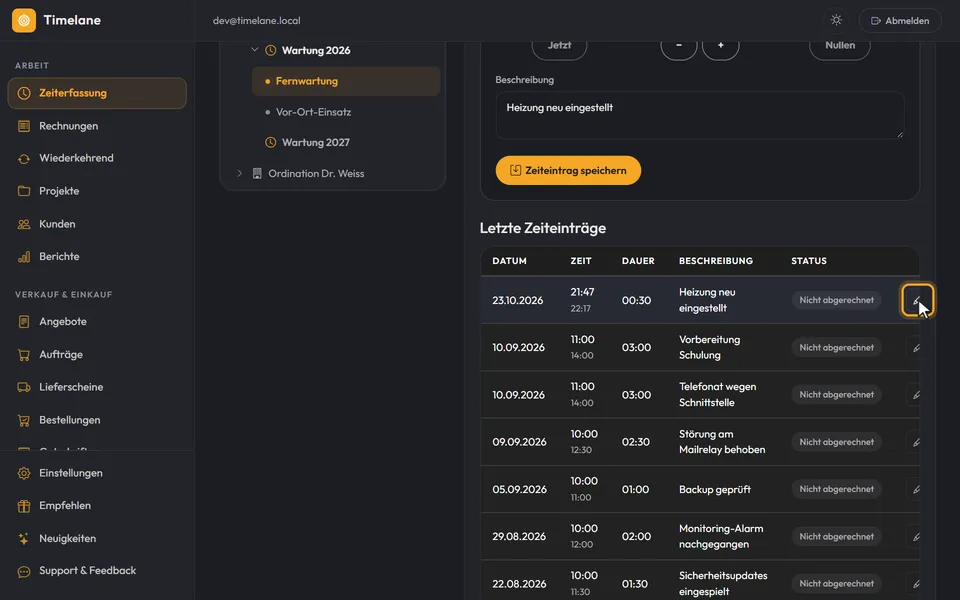
Task: Click the Aufträge shopping cart icon
Action: pos(24,354)
